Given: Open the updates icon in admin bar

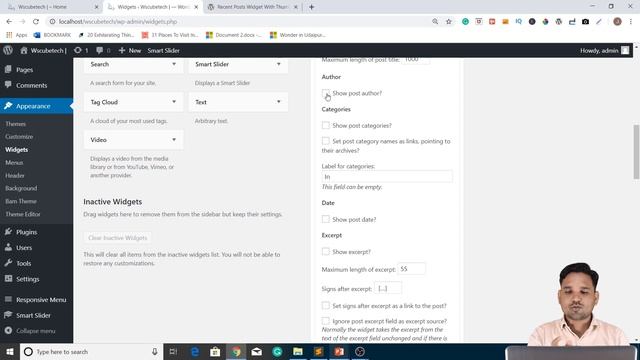Looking at the screenshot, I should click(x=81, y=50).
